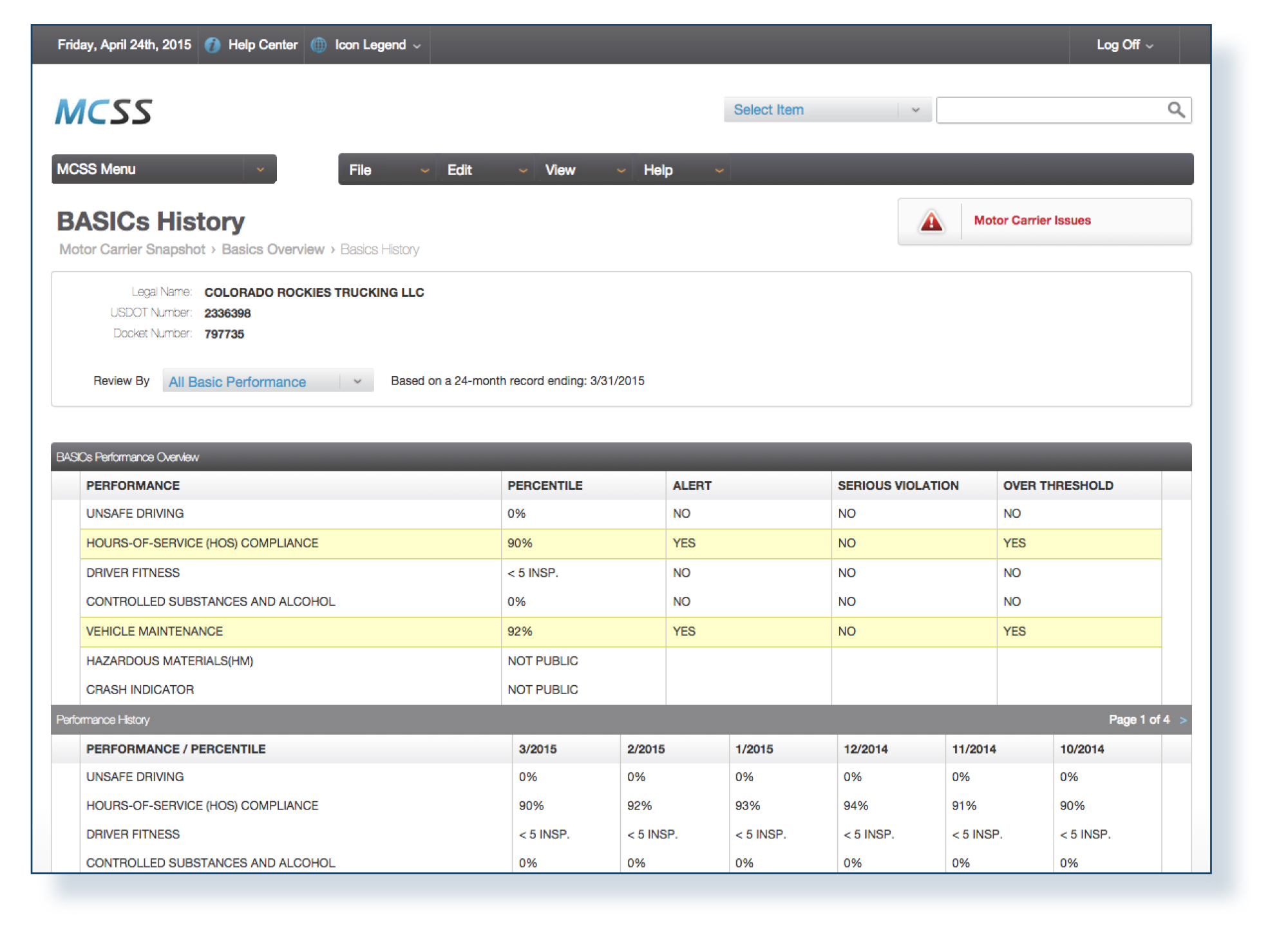Screen dimensions: 1288x926
Task: Open the View menu
Action: 584,170
